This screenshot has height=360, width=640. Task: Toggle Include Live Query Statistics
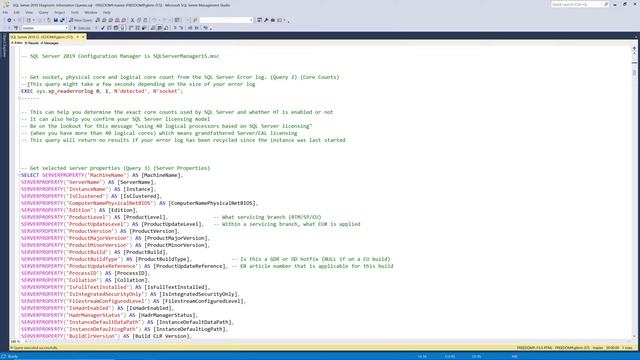point(138,28)
